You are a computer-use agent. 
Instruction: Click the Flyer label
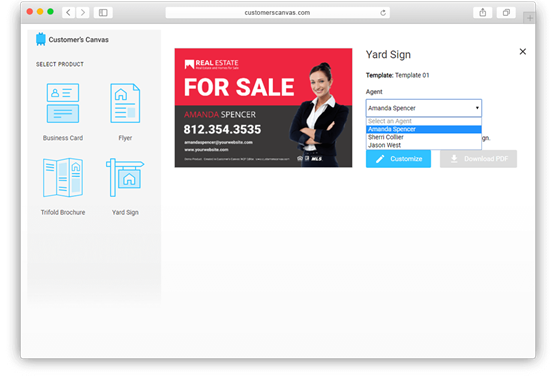(125, 138)
